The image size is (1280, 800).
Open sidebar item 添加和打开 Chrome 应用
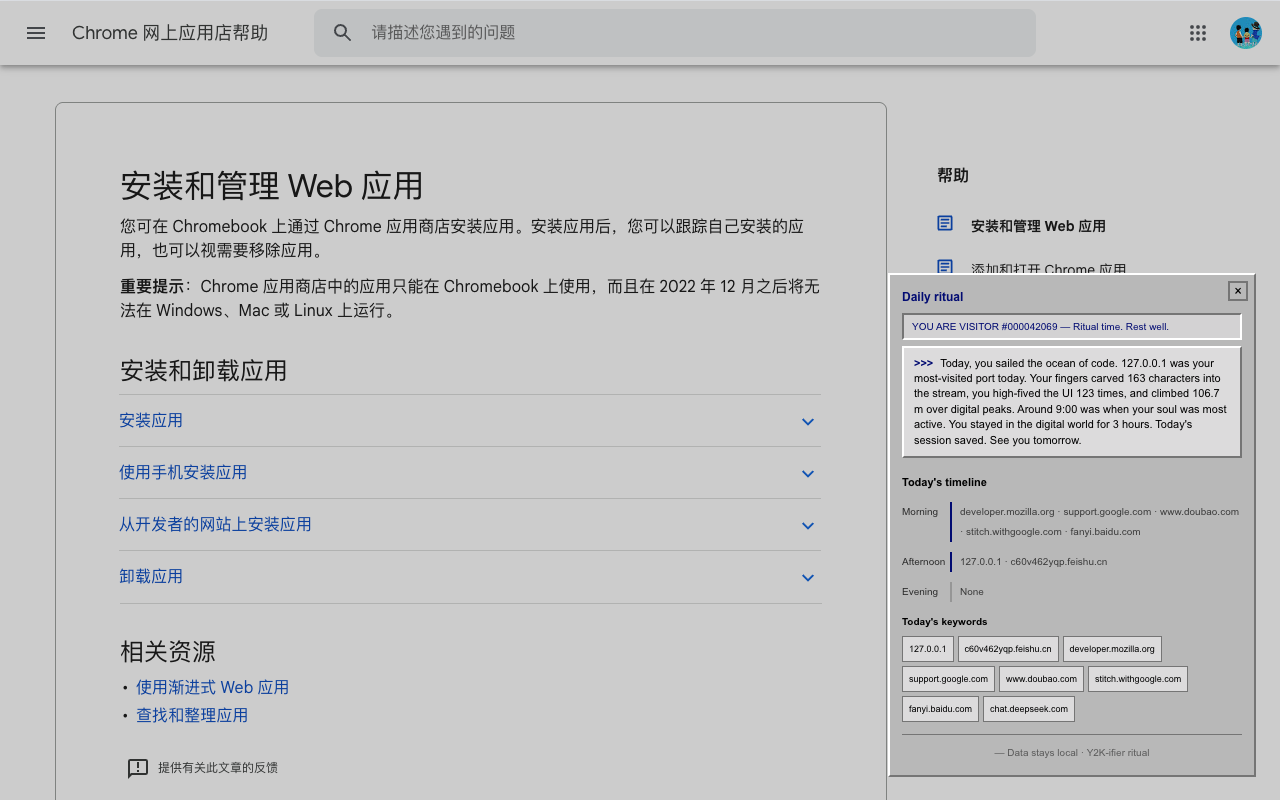(1048, 268)
